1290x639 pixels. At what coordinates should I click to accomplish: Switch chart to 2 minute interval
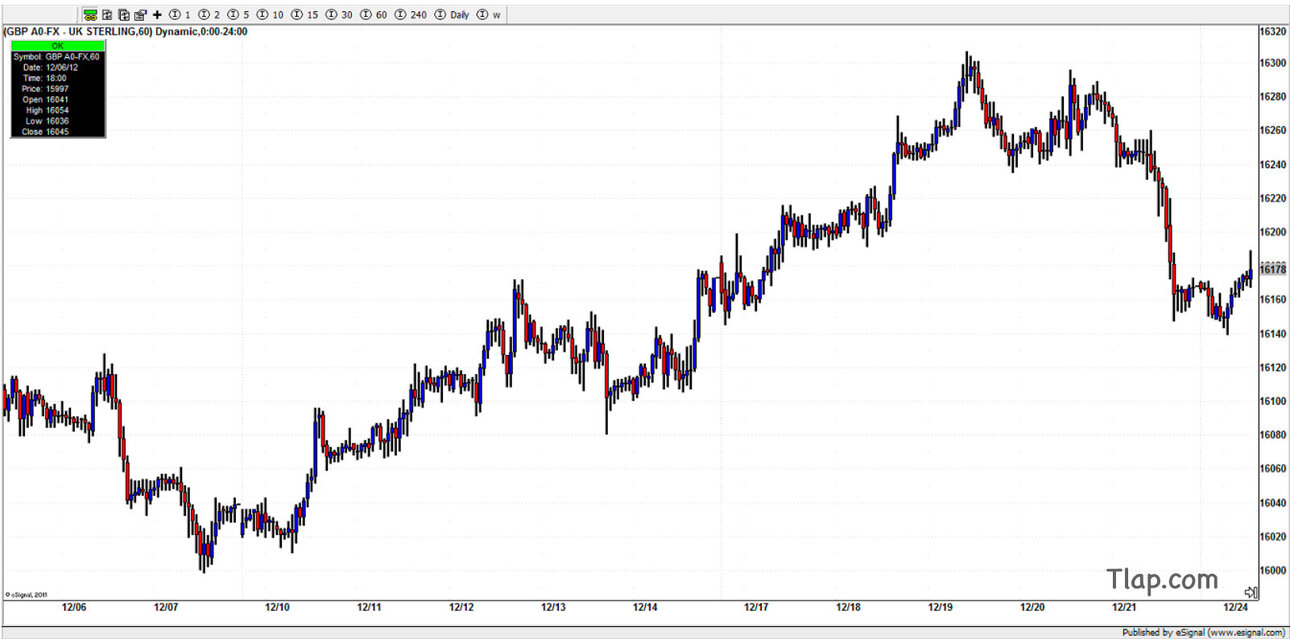pos(209,15)
